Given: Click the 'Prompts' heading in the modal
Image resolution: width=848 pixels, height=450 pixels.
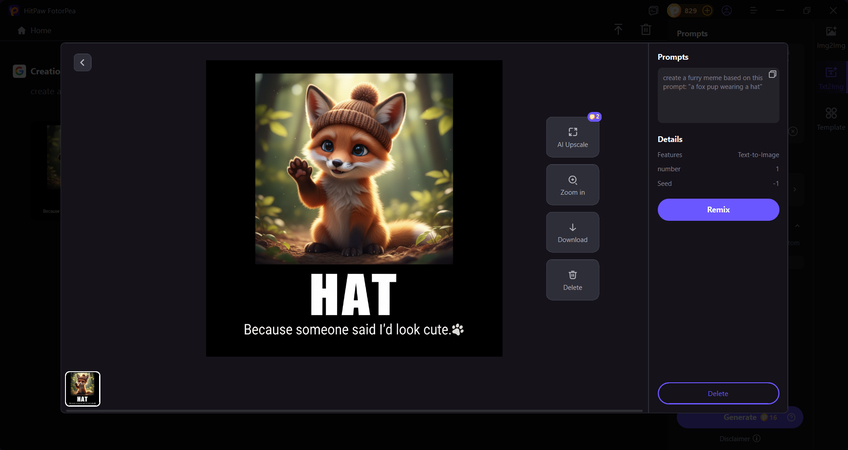Looking at the screenshot, I should pyautogui.click(x=673, y=57).
